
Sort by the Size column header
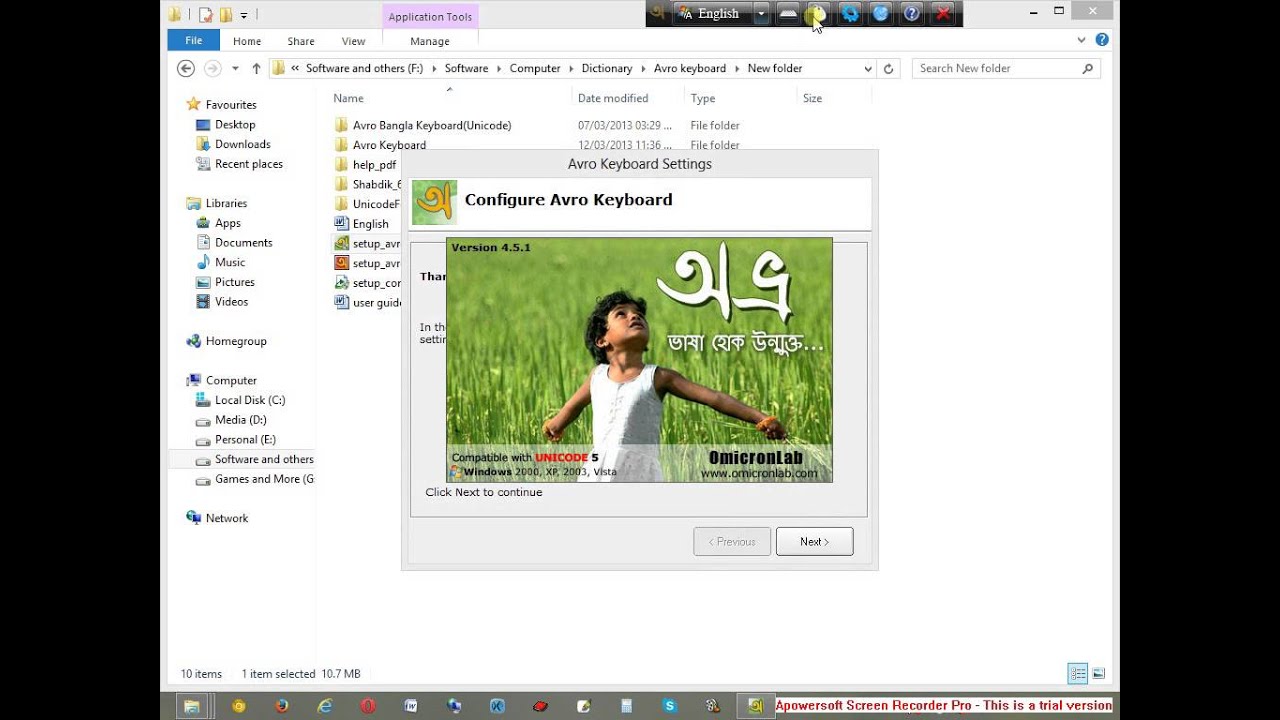834,98
